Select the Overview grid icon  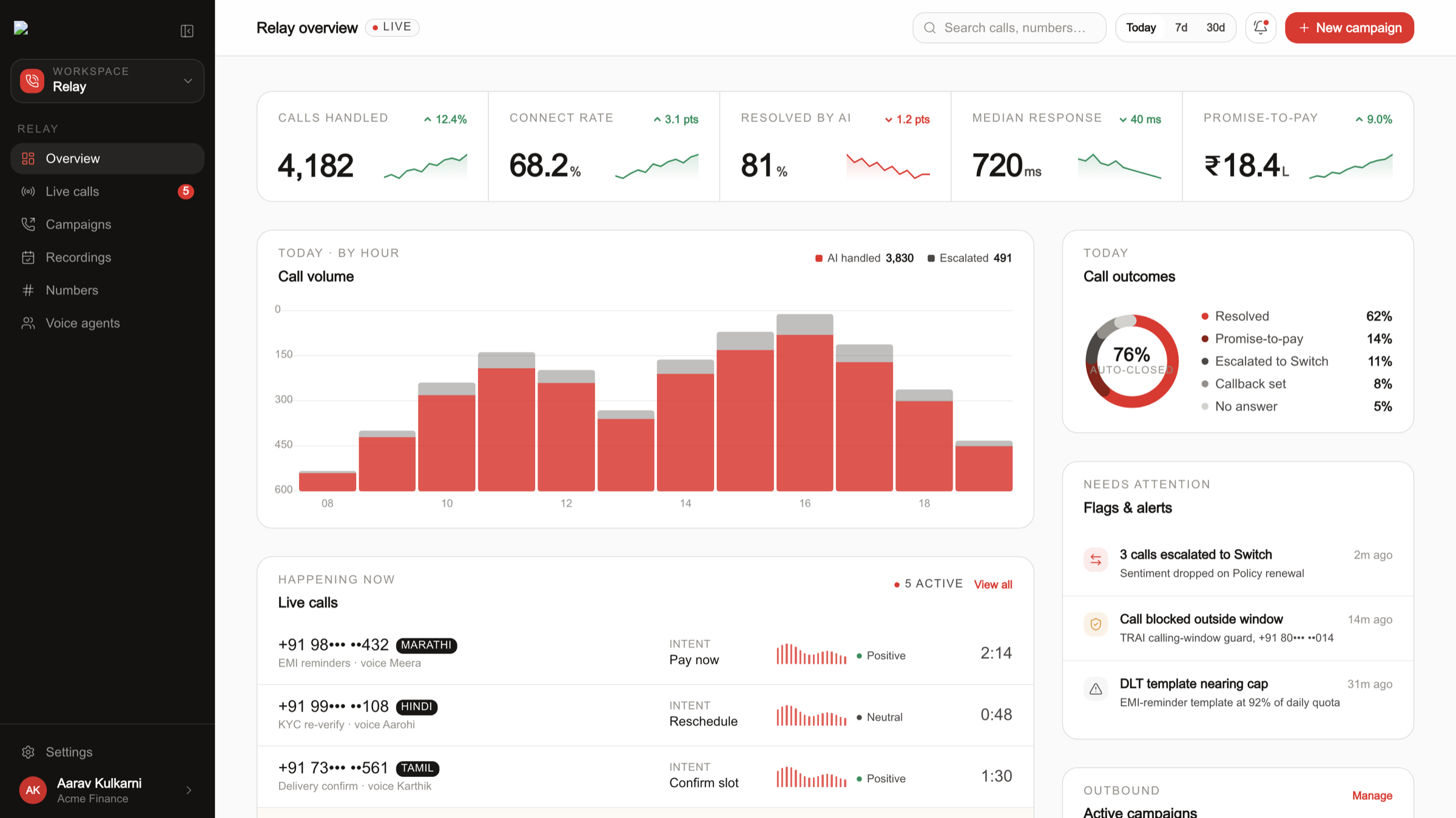[28, 158]
